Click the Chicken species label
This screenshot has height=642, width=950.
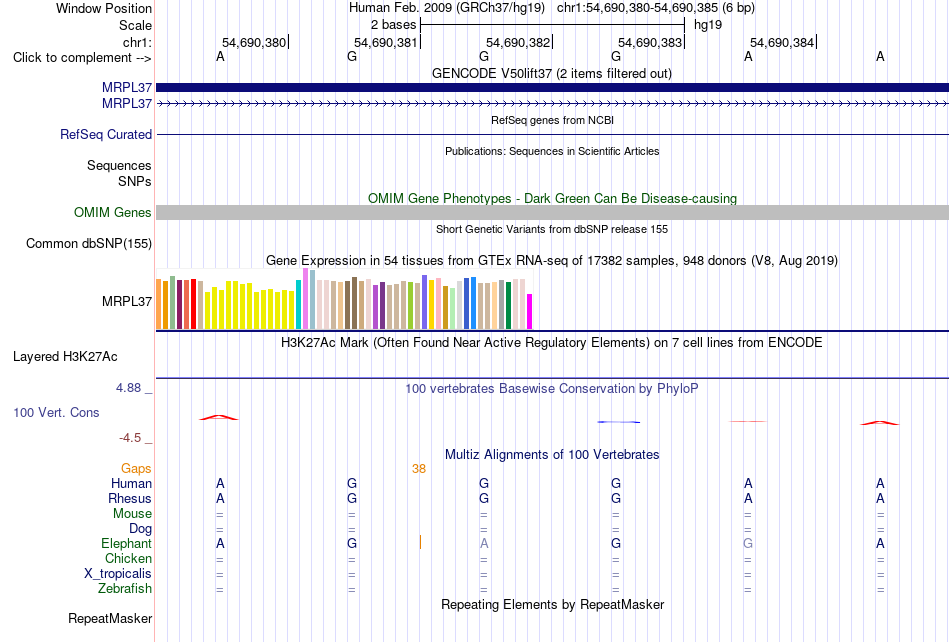click(128, 558)
